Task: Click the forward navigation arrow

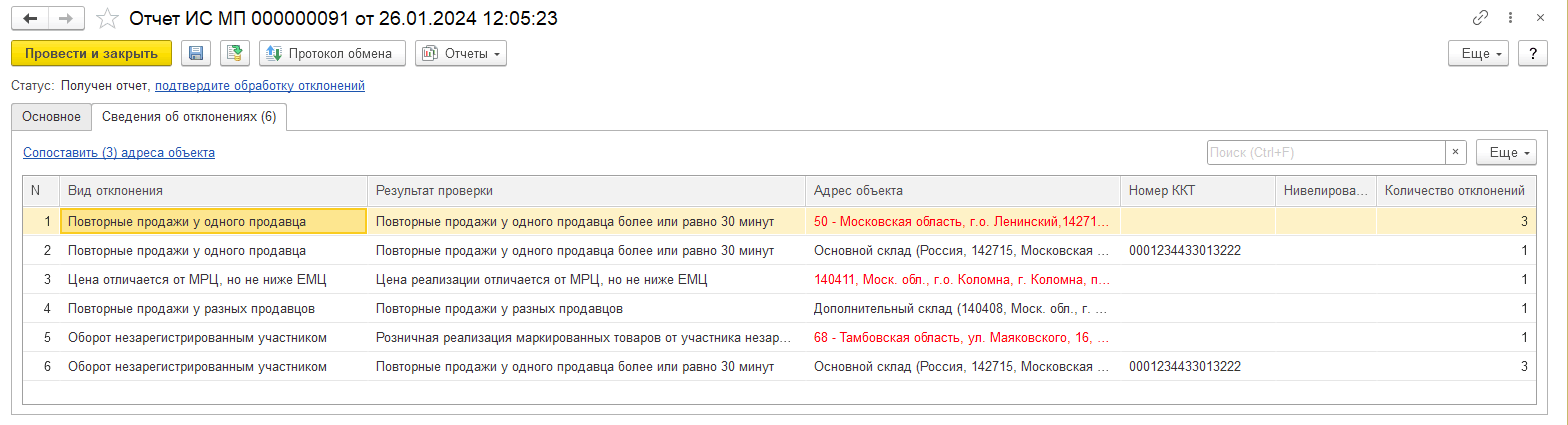Action: (65, 19)
